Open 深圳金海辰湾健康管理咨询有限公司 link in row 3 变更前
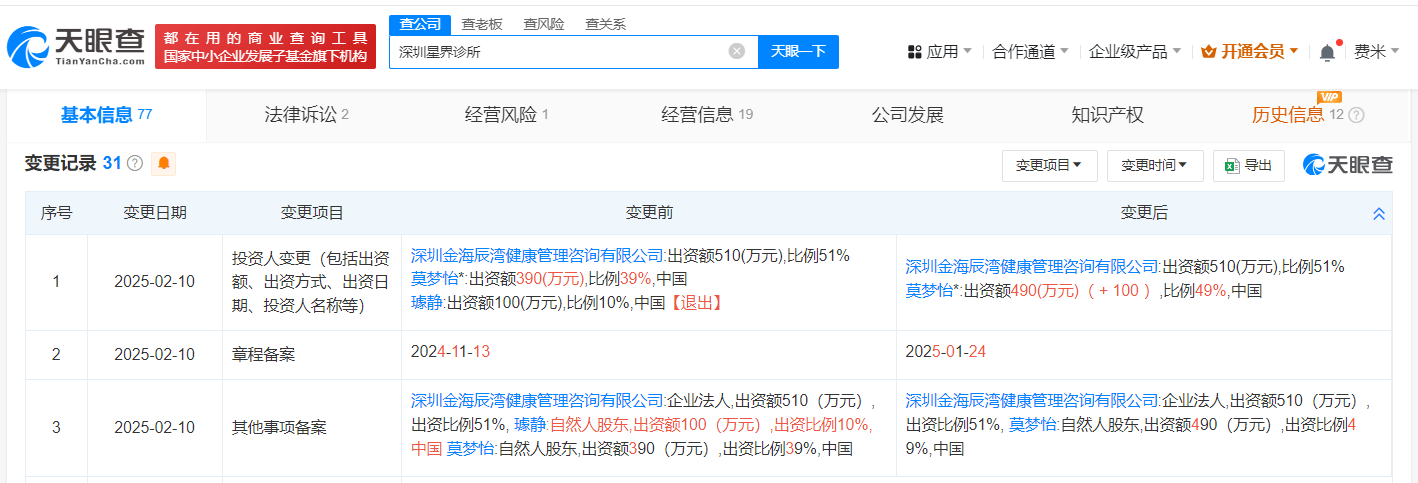This screenshot has width=1418, height=483. [537, 401]
